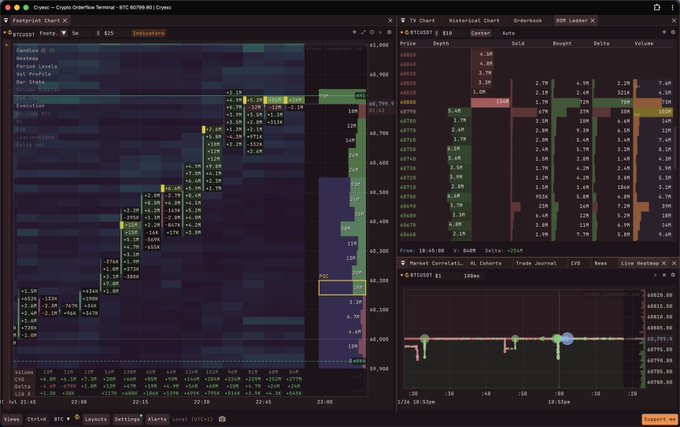The width and height of the screenshot is (680, 427).
Task: Click the Footprint chart circular target icon
Action: (x=372, y=32)
